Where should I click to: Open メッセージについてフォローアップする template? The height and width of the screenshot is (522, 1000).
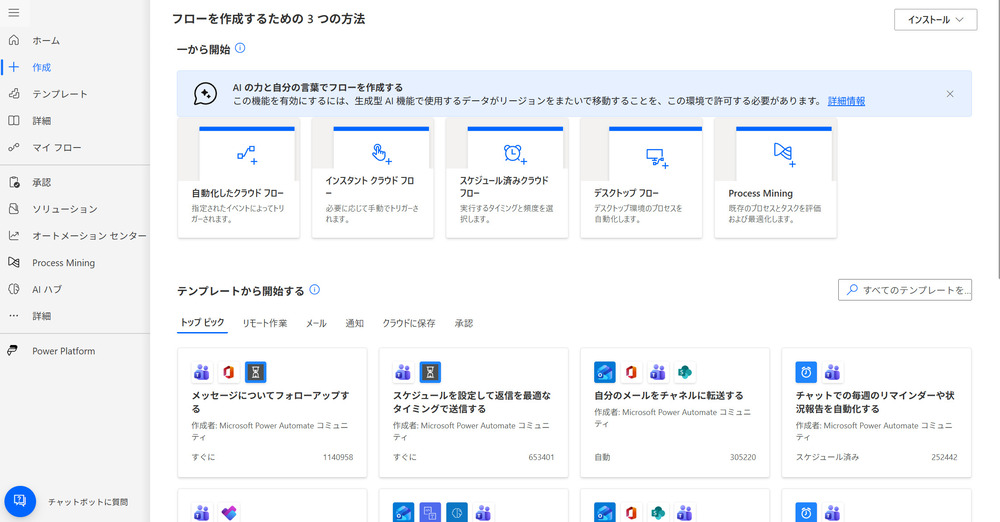click(272, 412)
